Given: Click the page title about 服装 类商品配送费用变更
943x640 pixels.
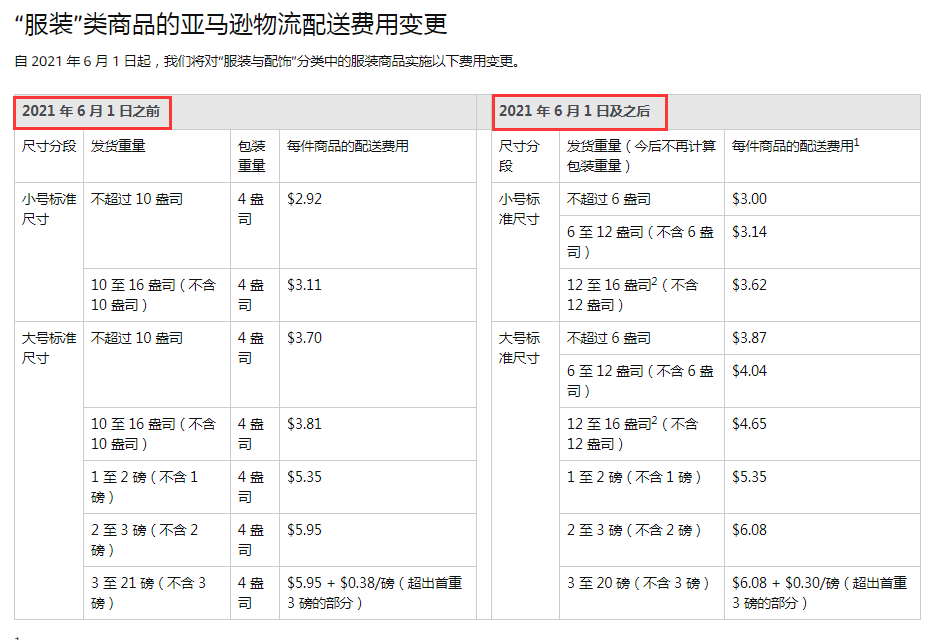Looking at the screenshot, I should pos(231,24).
